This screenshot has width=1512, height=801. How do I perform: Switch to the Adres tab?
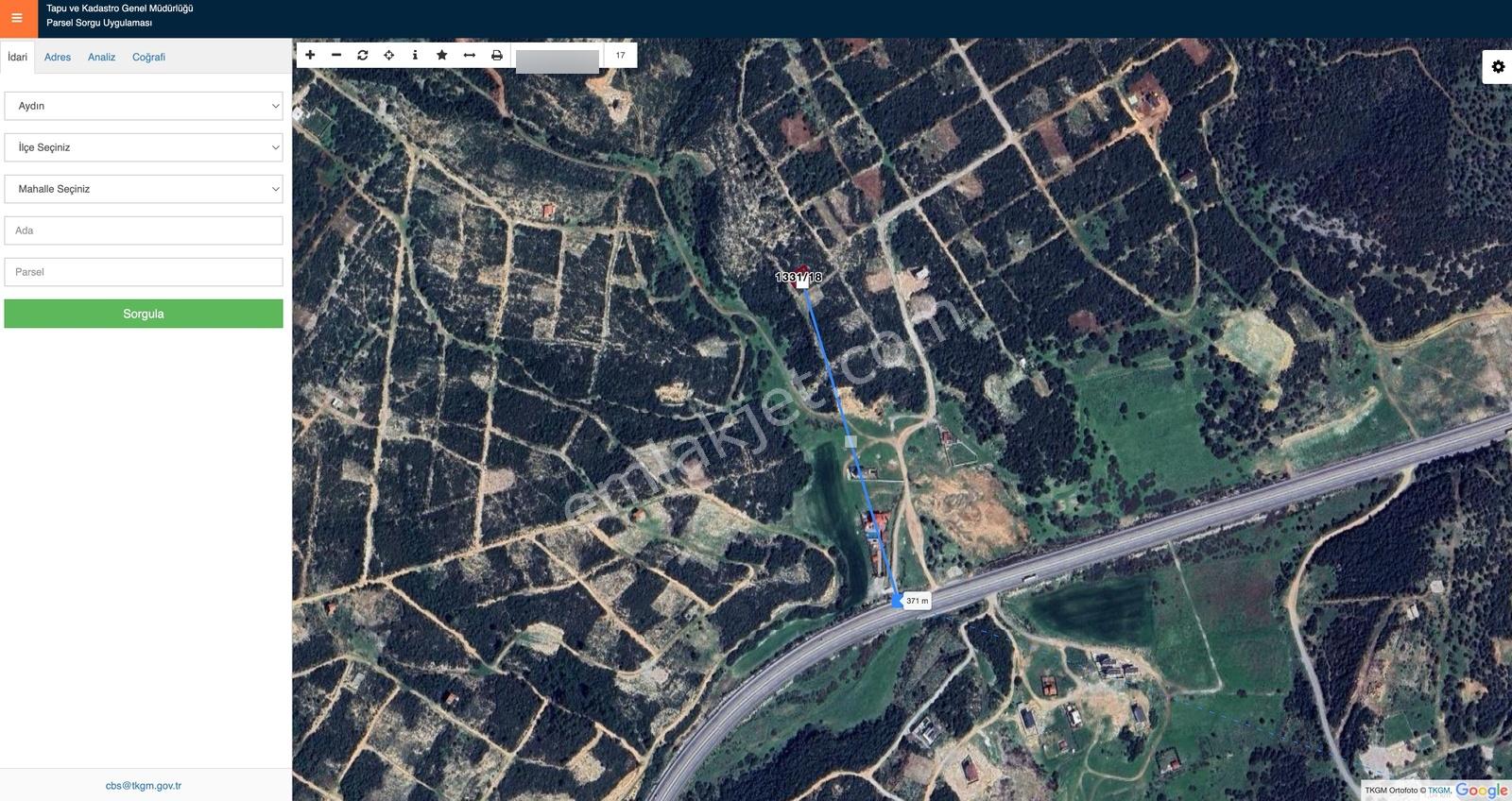[x=58, y=57]
